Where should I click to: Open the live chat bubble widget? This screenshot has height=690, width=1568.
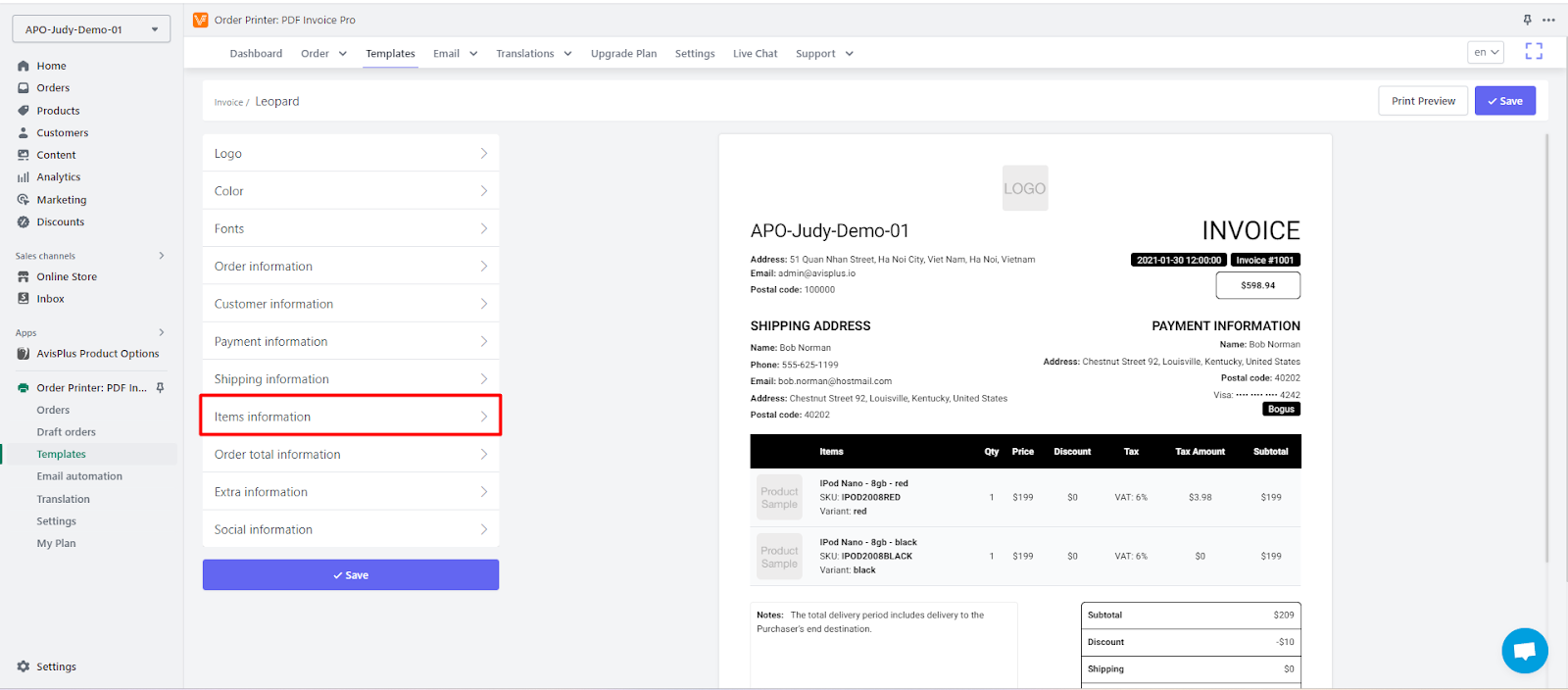(x=1524, y=651)
